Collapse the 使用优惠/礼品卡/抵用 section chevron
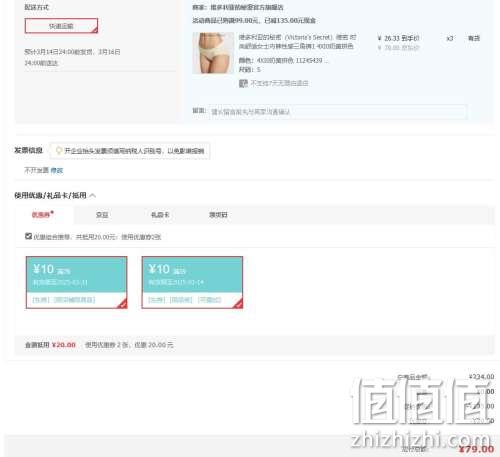 point(93,196)
